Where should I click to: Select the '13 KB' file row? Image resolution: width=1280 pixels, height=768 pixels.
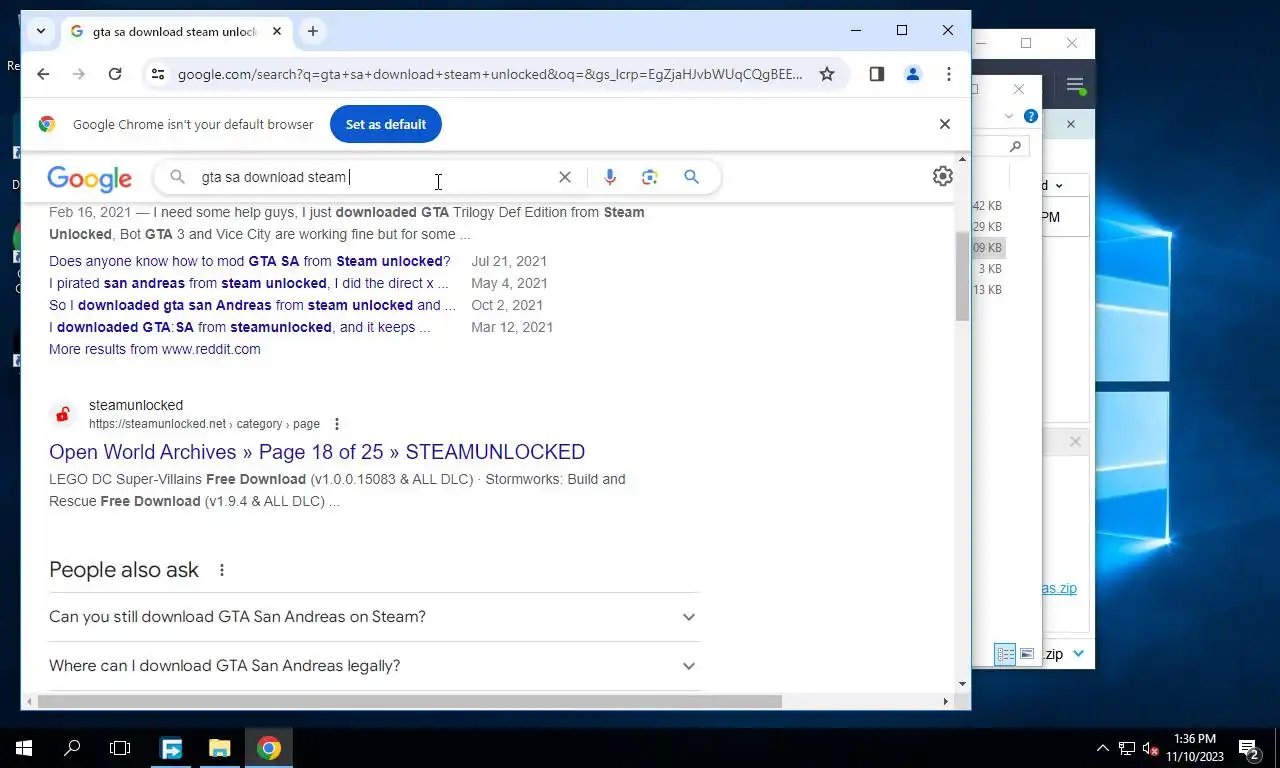pos(988,290)
